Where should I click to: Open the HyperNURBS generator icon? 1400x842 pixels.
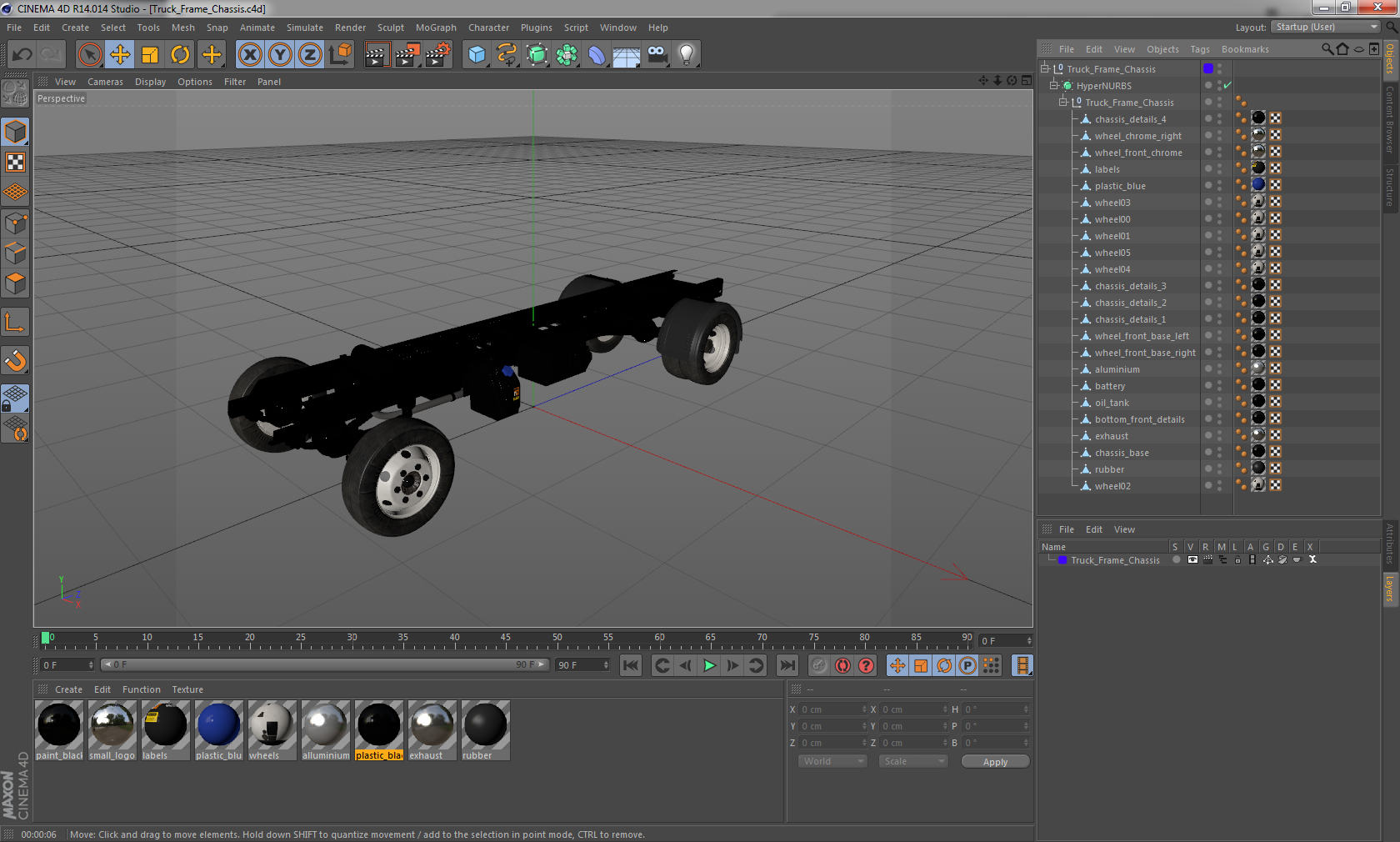(x=537, y=55)
